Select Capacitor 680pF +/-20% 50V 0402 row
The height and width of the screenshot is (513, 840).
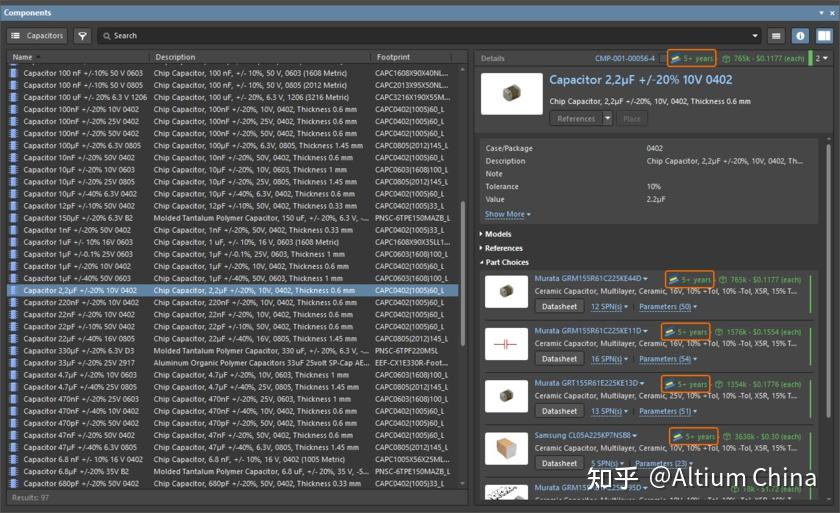(232, 484)
